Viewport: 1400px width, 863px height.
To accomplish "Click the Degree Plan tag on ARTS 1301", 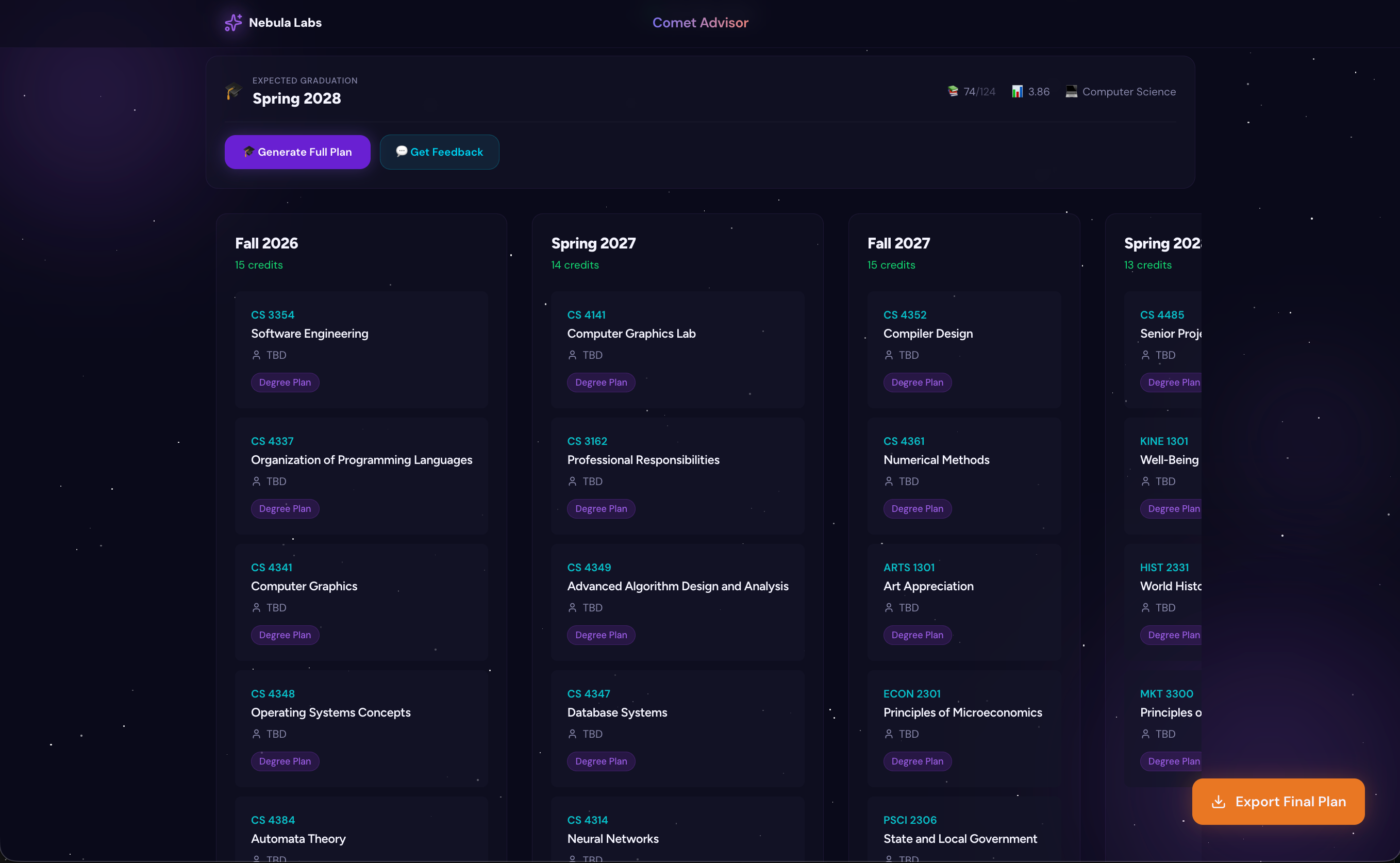I will tap(917, 635).
